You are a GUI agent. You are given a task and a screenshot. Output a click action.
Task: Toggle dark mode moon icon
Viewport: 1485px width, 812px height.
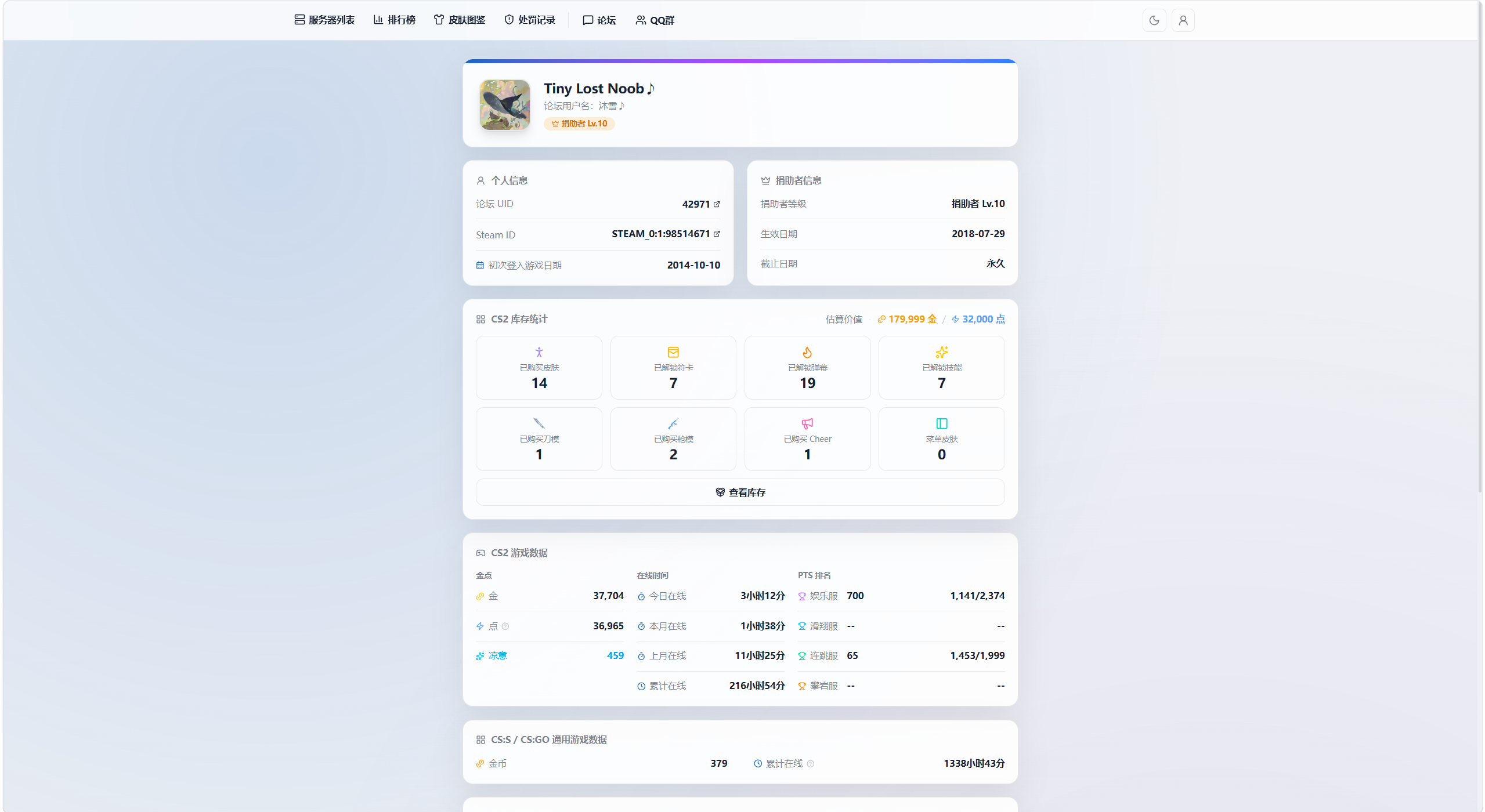(1154, 20)
